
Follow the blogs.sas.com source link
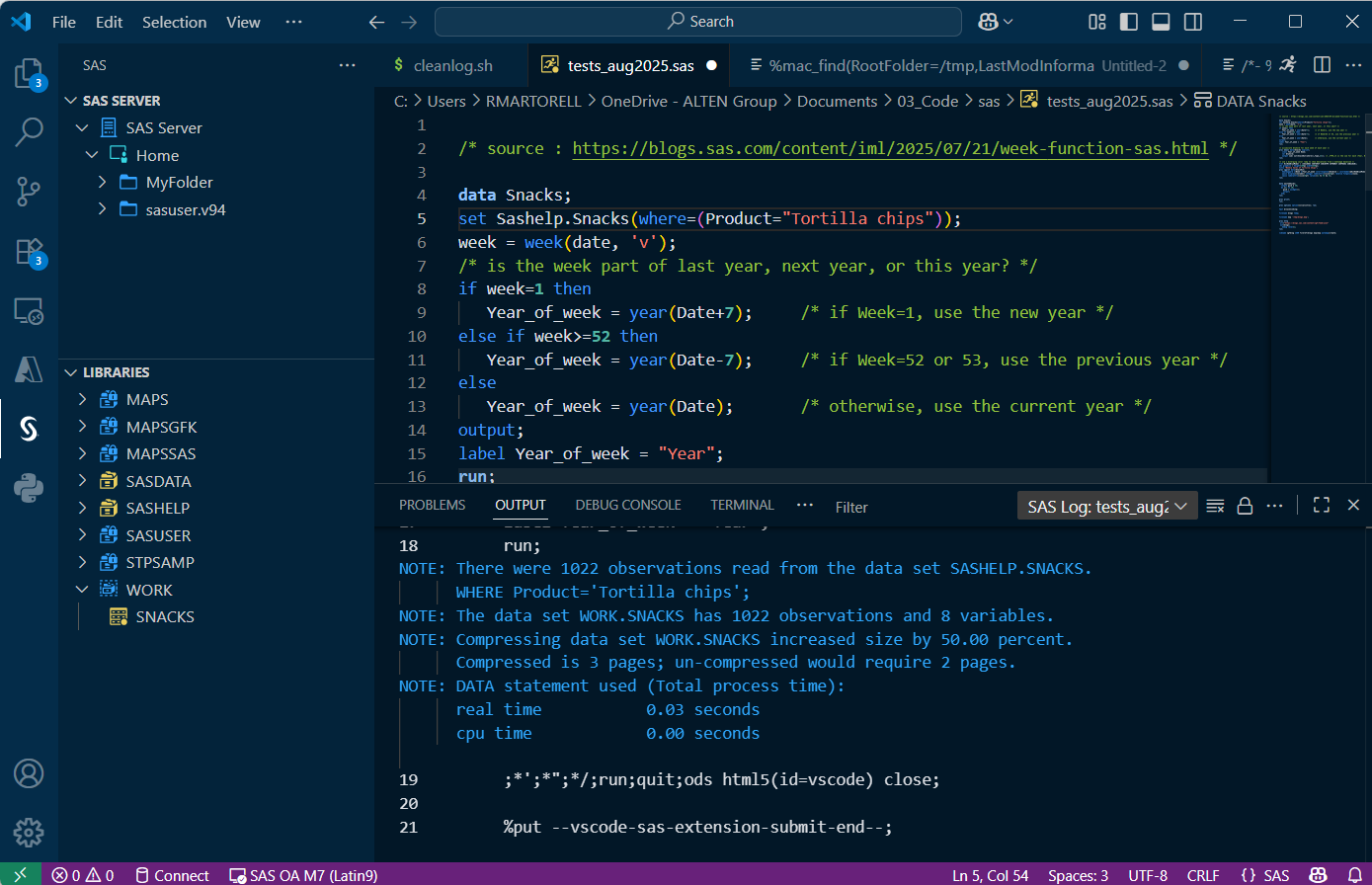coord(890,148)
